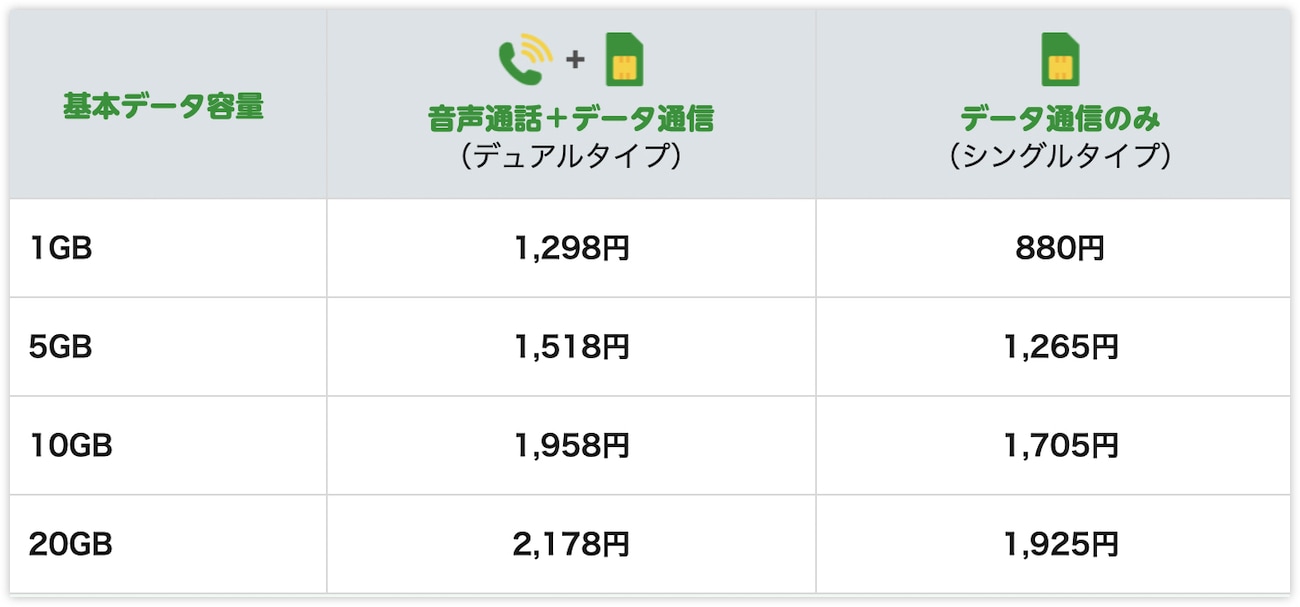Select the 基本データ容量 column header
Image resolution: width=1300 pixels, height=607 pixels.
[x=164, y=105]
